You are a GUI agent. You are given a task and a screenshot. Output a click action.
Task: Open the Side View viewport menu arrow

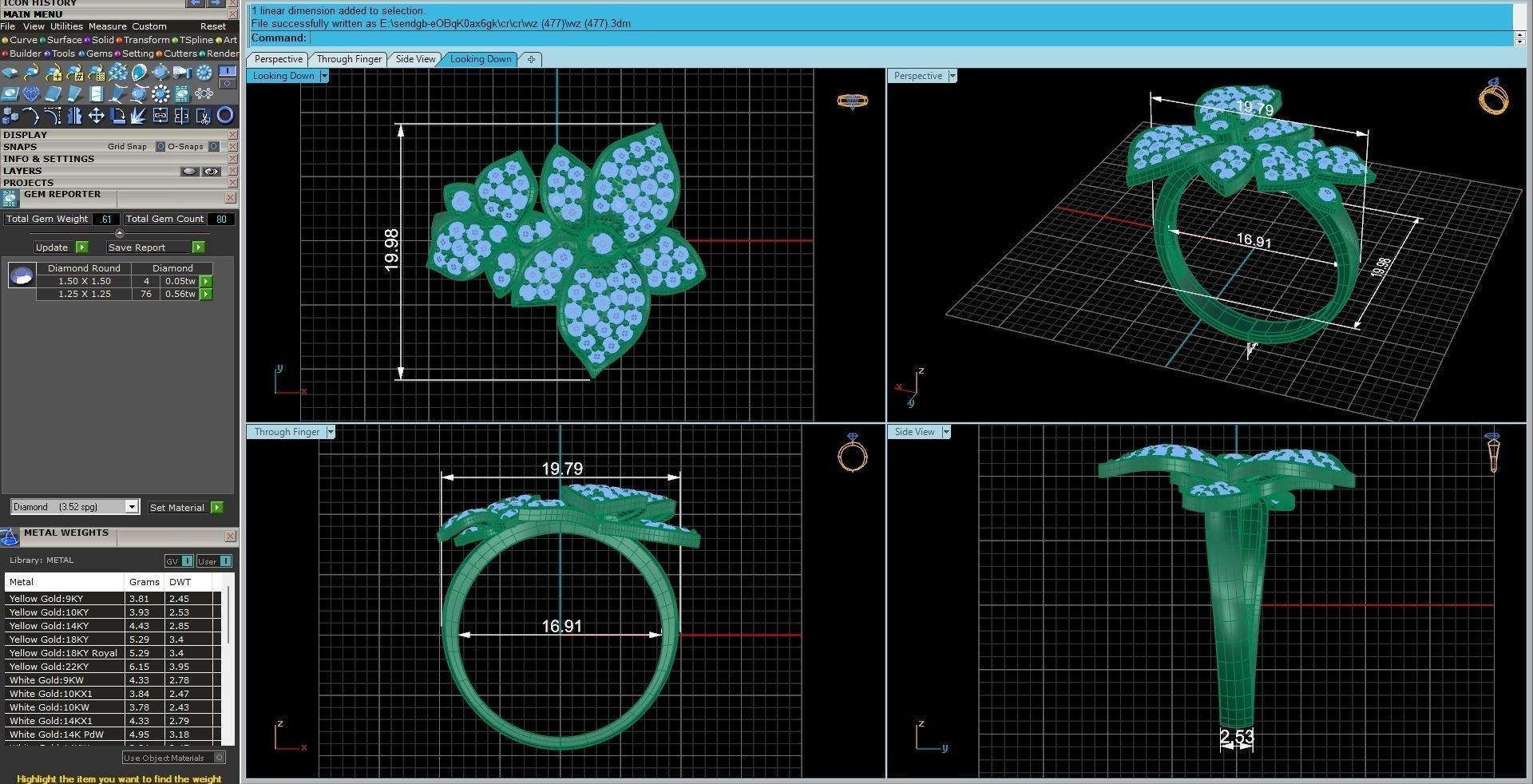pos(946,432)
